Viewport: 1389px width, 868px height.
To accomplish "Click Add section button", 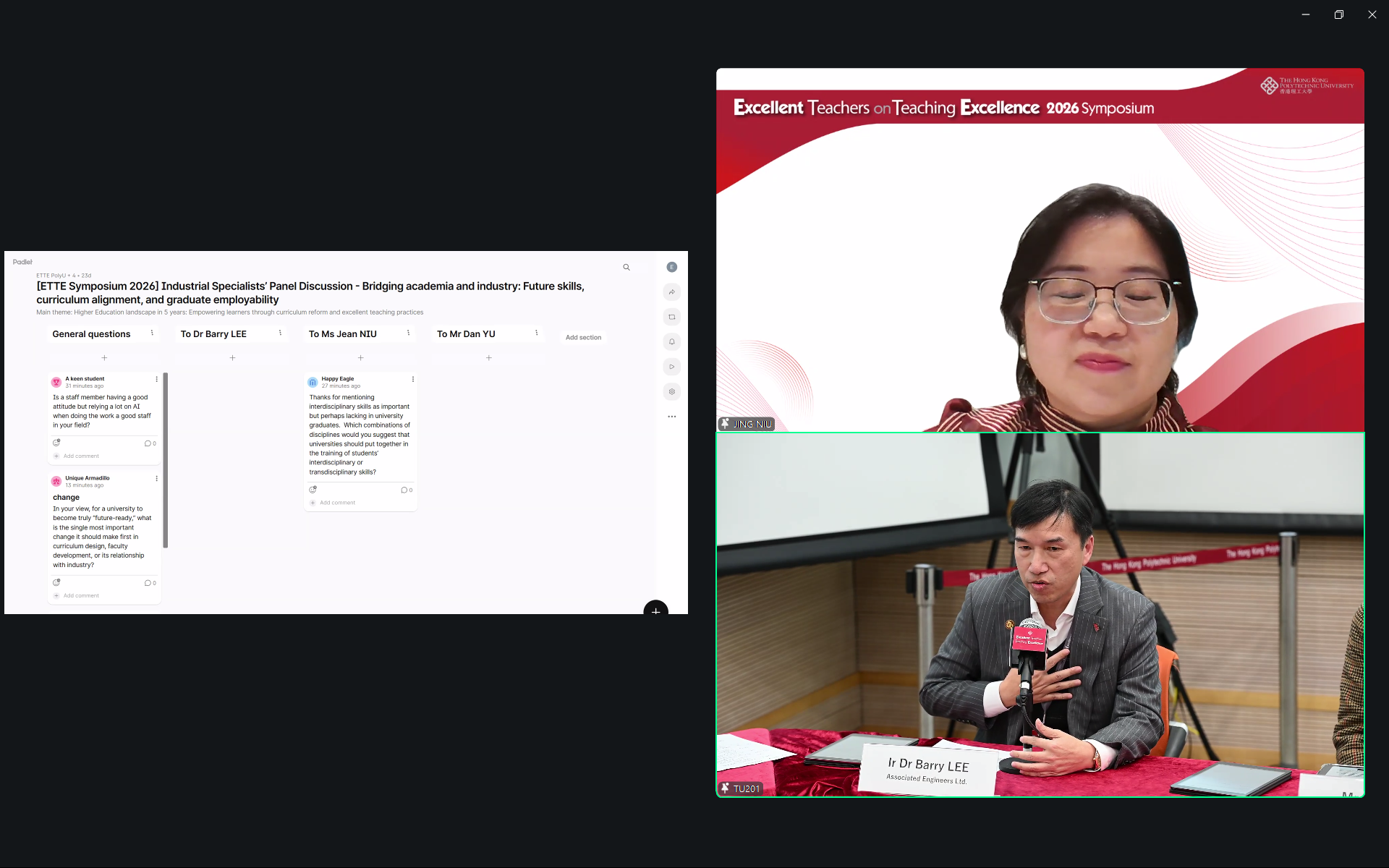I will click(x=583, y=338).
